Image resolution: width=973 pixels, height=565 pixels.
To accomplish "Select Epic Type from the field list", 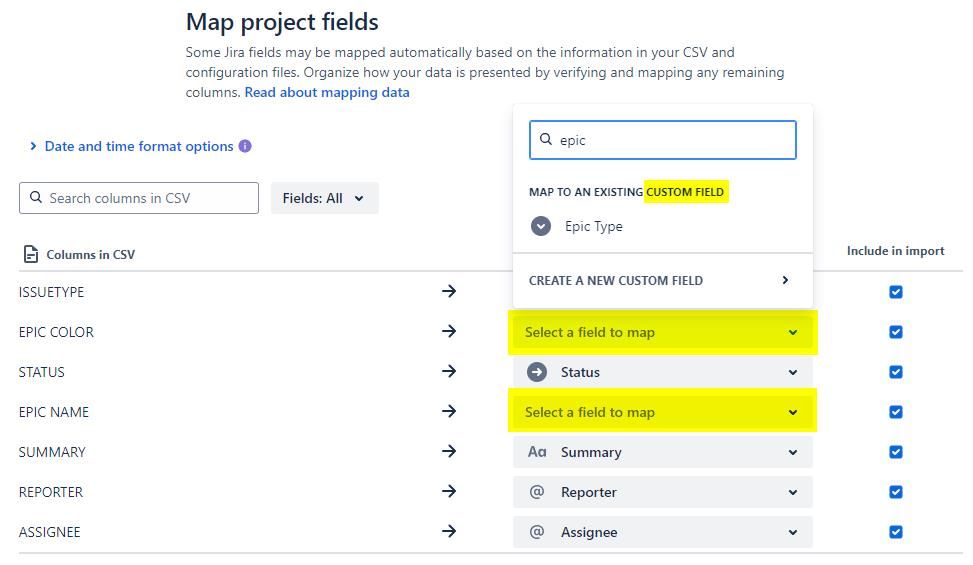I will pos(594,226).
